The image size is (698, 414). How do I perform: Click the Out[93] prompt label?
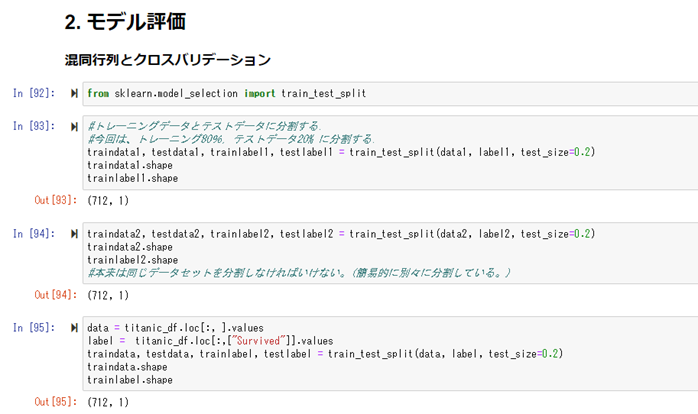56,200
